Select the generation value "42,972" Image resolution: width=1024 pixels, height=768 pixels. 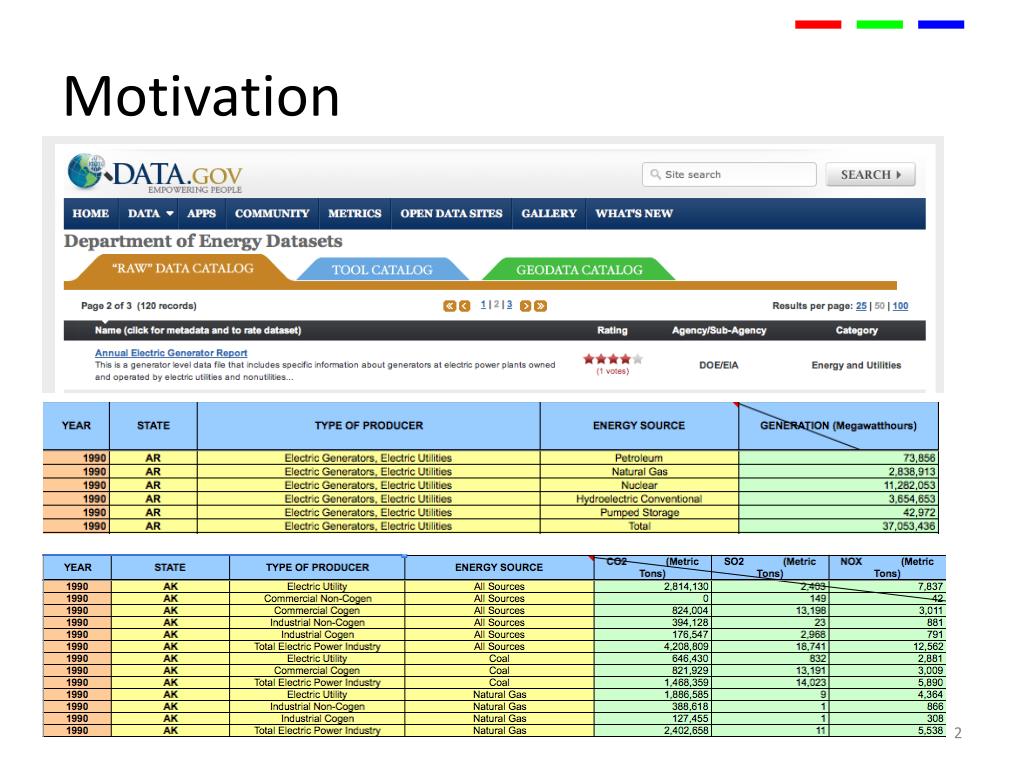(x=839, y=513)
